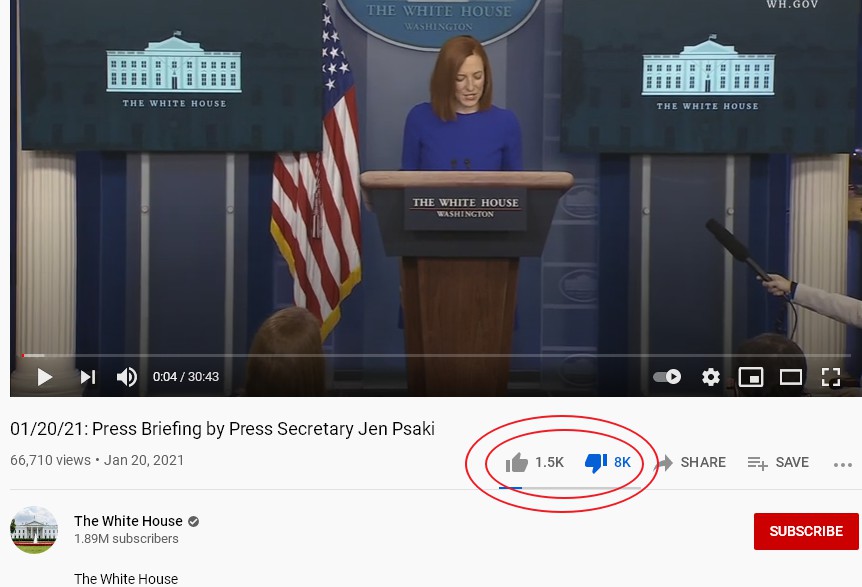Screen dimensions: 862x587
Task: Click the 8K dislike count
Action: click(x=622, y=462)
